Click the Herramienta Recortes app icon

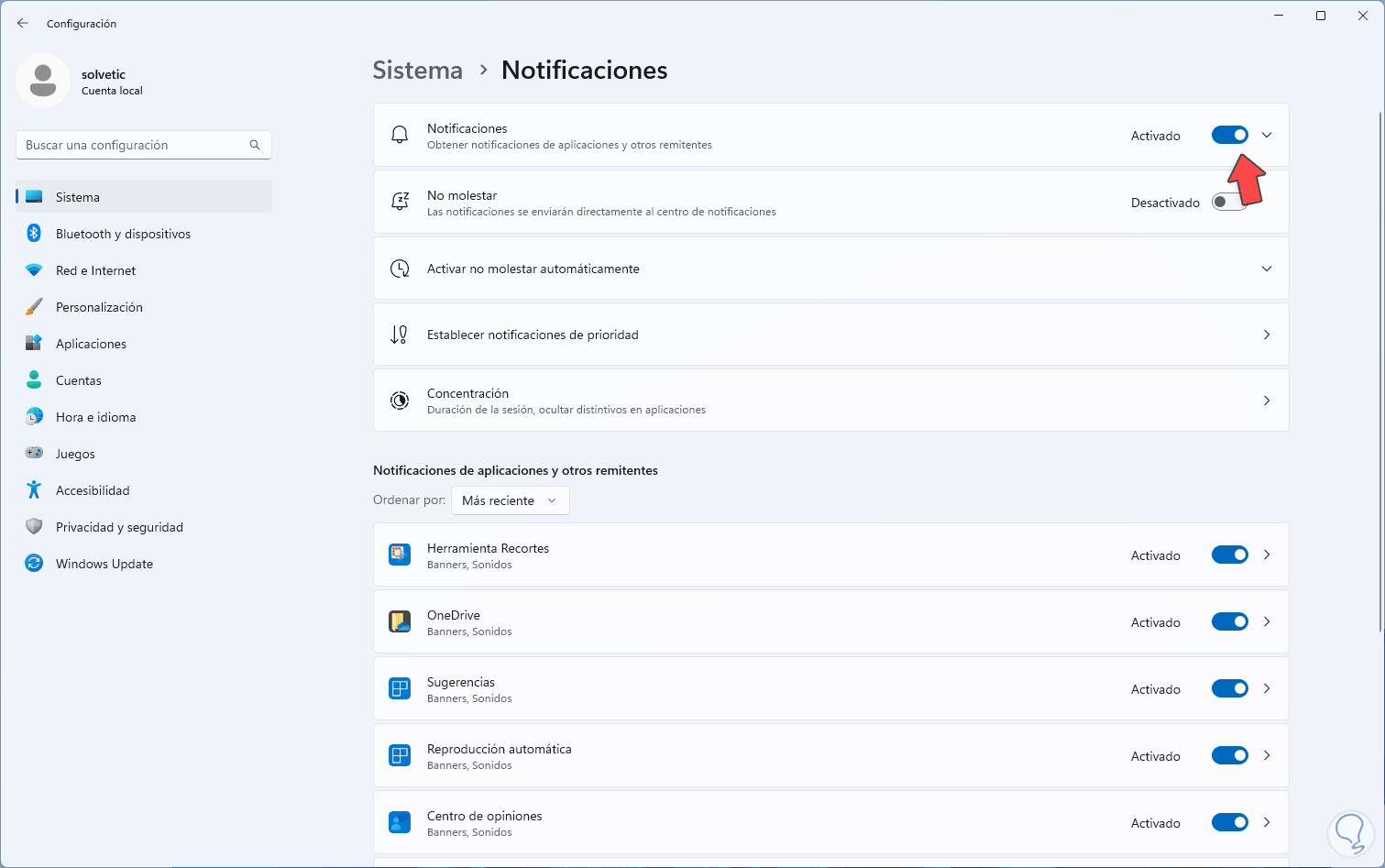[400, 555]
